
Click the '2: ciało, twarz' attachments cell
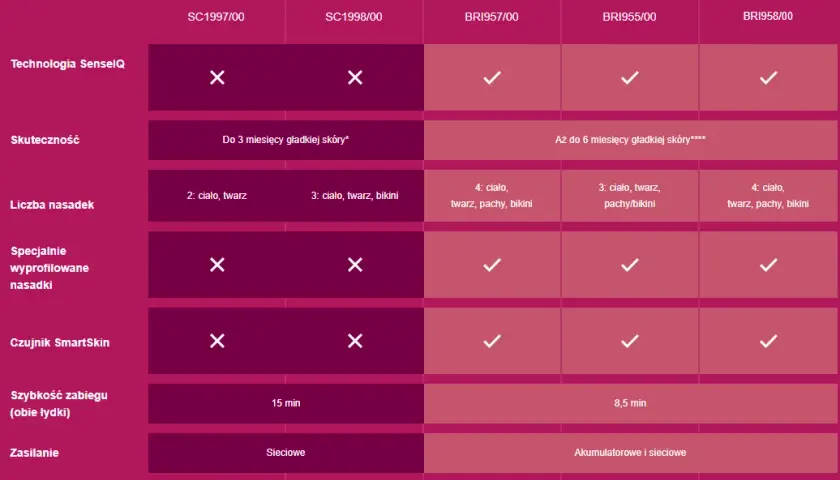[217, 196]
